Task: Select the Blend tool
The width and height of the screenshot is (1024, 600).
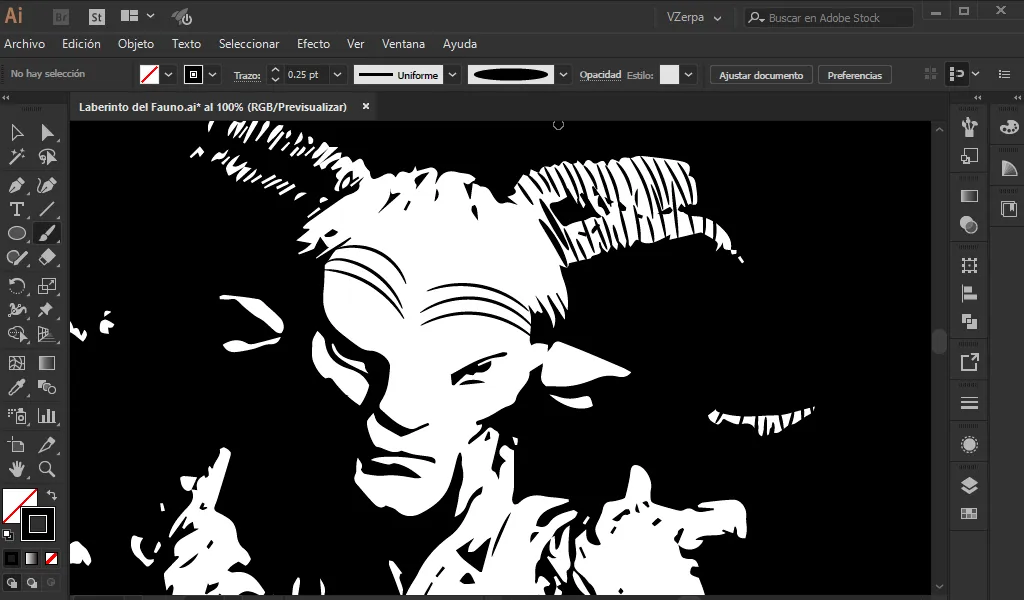Action: pos(47,387)
